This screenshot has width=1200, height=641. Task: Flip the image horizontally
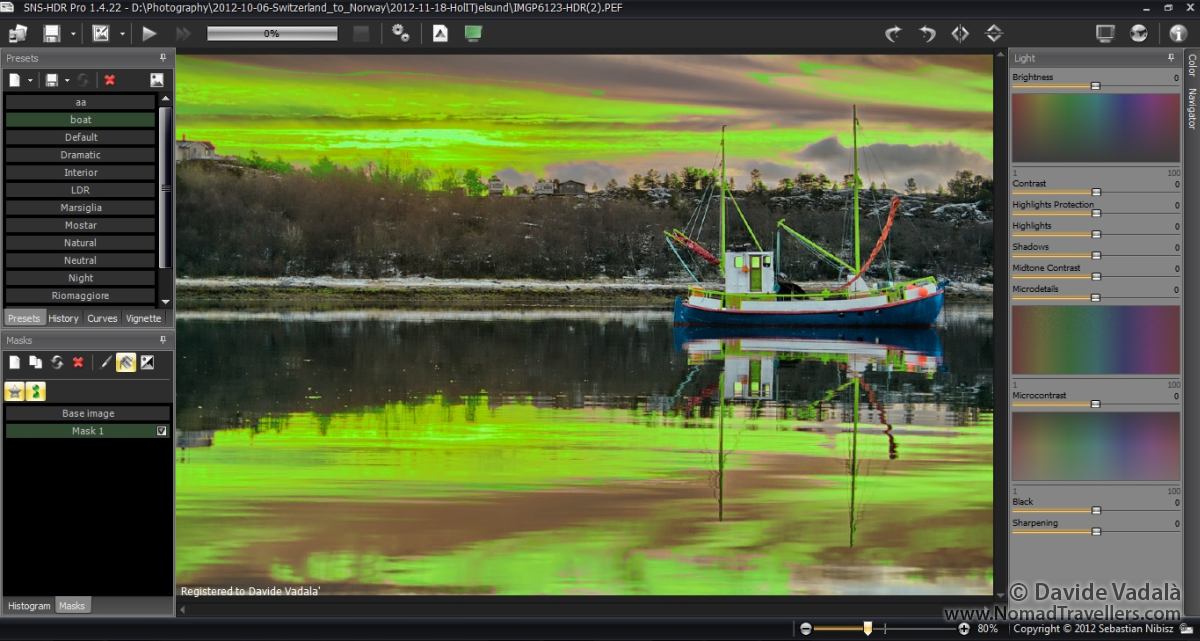tap(960, 33)
